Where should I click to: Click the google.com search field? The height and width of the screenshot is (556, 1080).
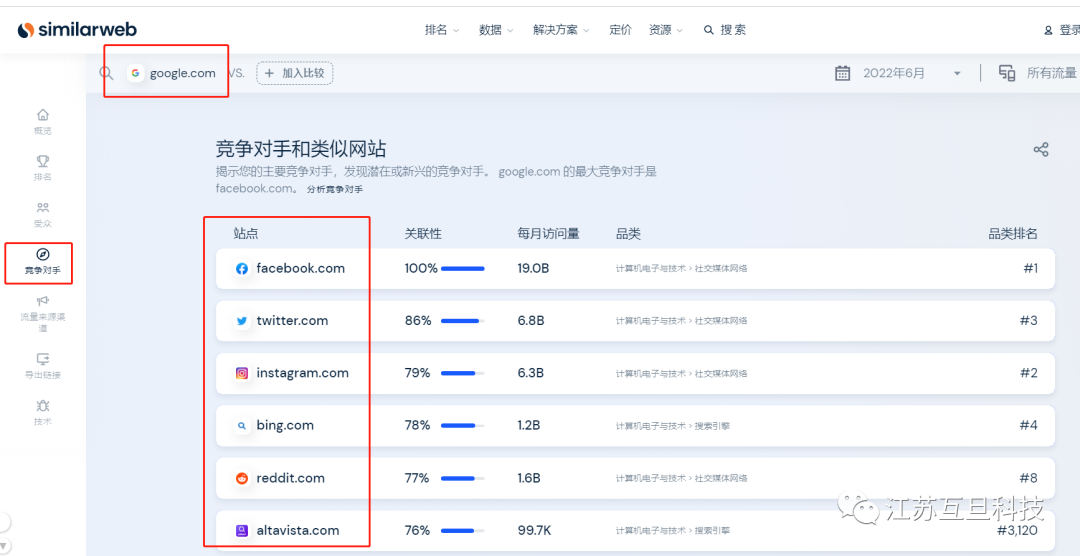pyautogui.click(x=182, y=73)
